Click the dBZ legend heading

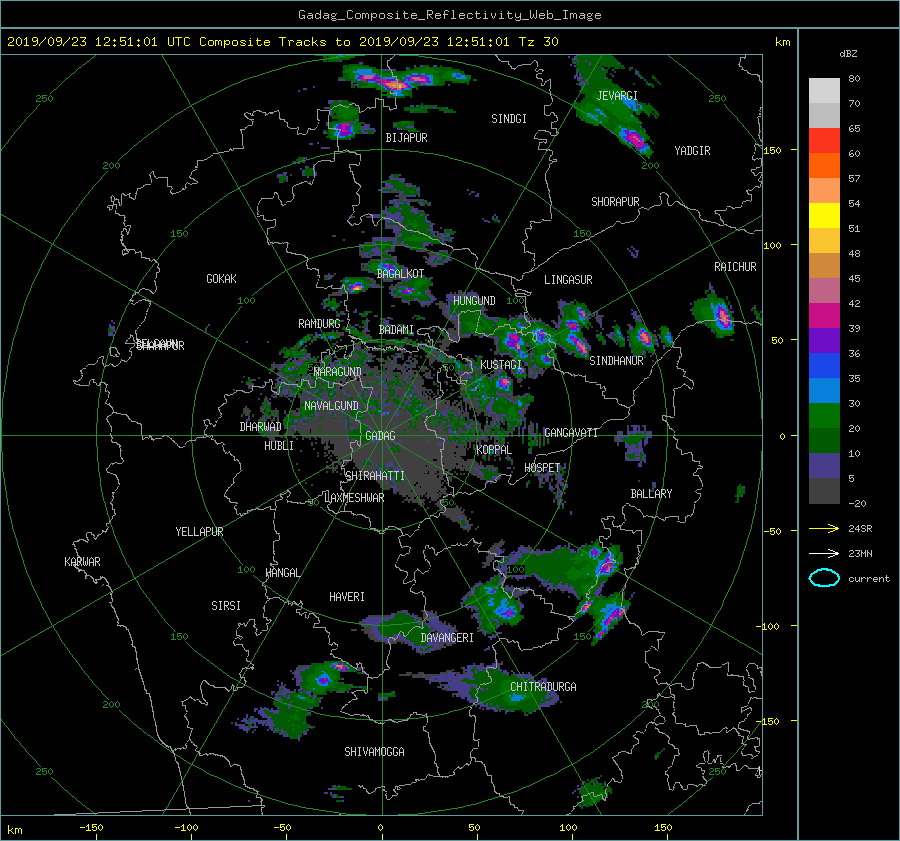click(848, 54)
